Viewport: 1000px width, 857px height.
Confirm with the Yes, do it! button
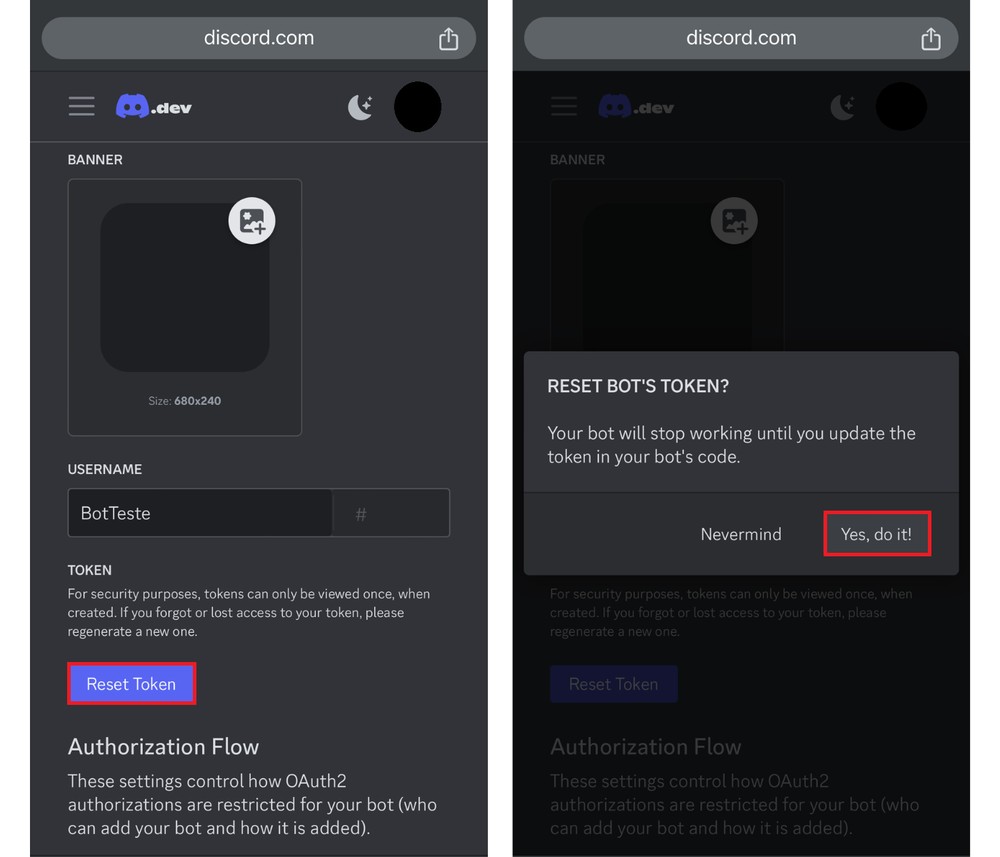coord(877,534)
